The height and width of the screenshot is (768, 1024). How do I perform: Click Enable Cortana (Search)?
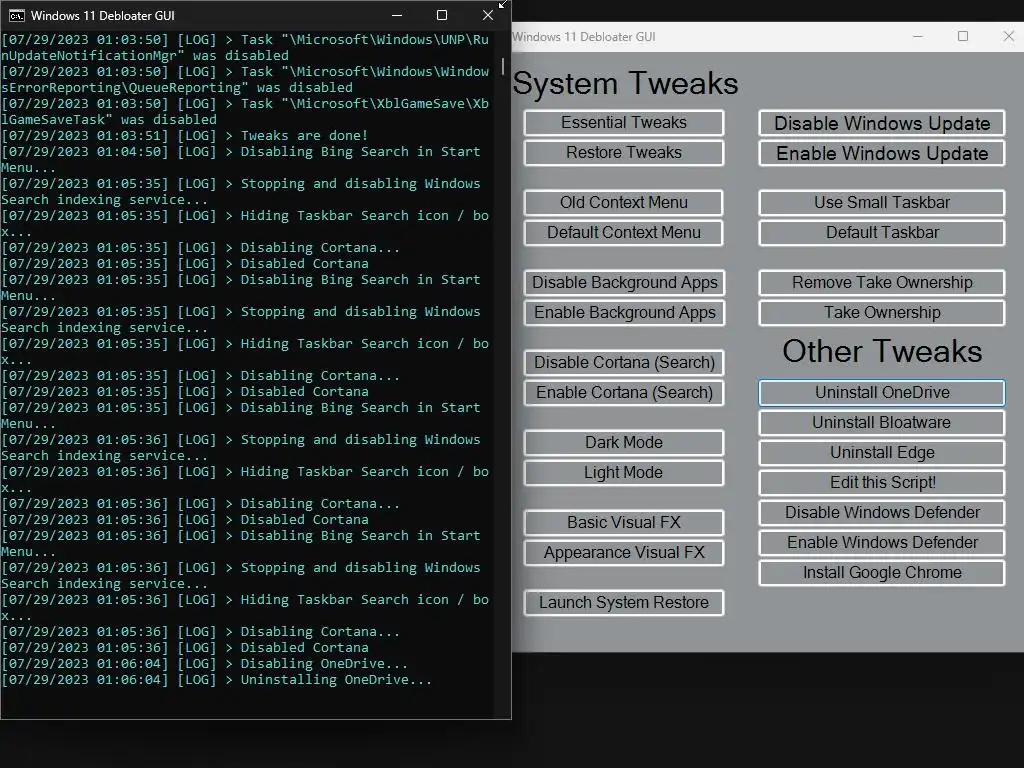(x=624, y=392)
